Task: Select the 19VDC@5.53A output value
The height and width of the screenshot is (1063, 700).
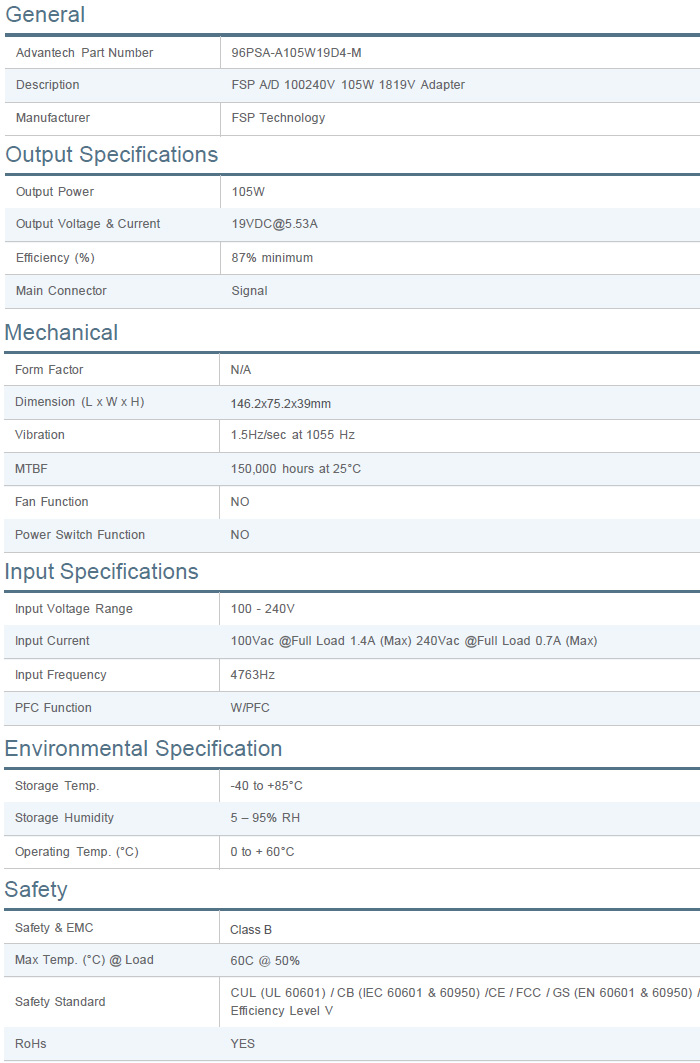Action: pyautogui.click(x=274, y=224)
